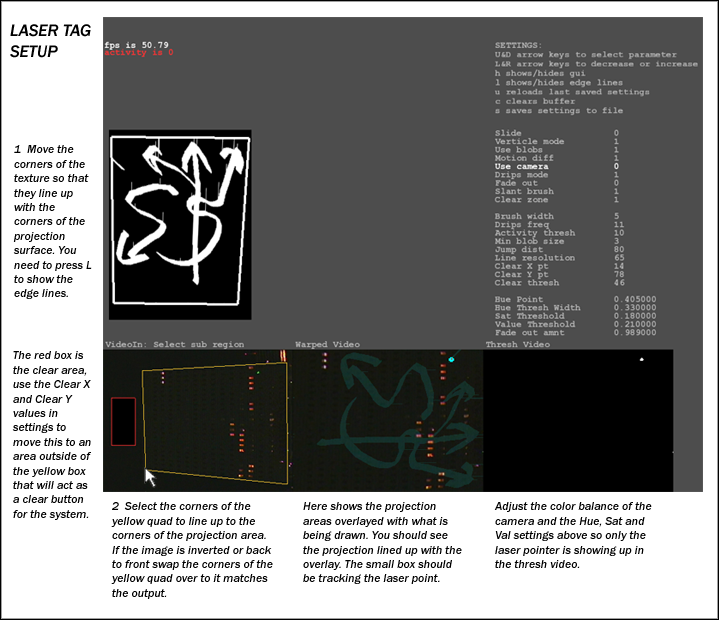
Task: Click inside the red clear-area box
Action: click(x=123, y=421)
